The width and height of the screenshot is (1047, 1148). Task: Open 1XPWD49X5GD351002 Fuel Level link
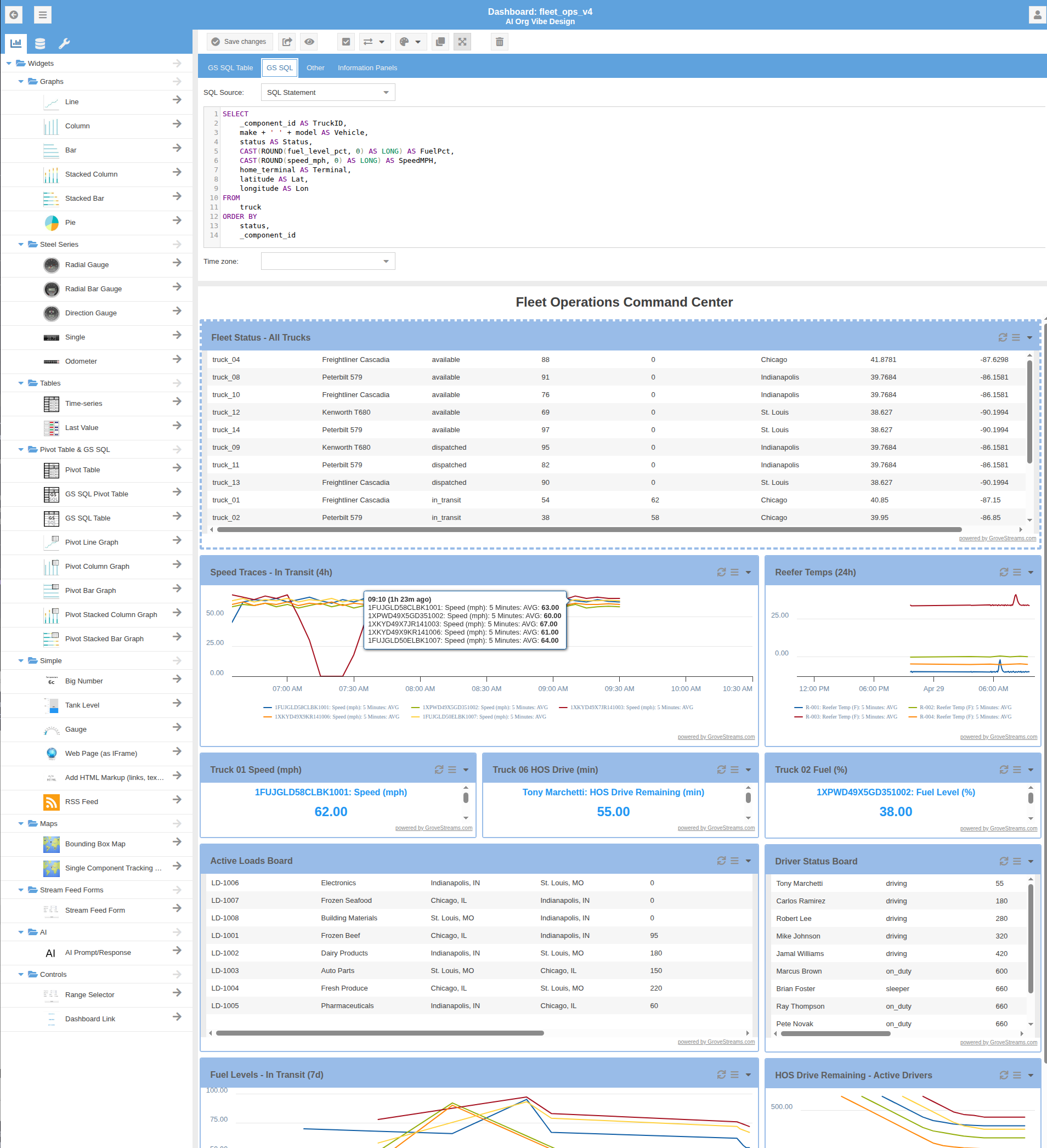click(896, 793)
